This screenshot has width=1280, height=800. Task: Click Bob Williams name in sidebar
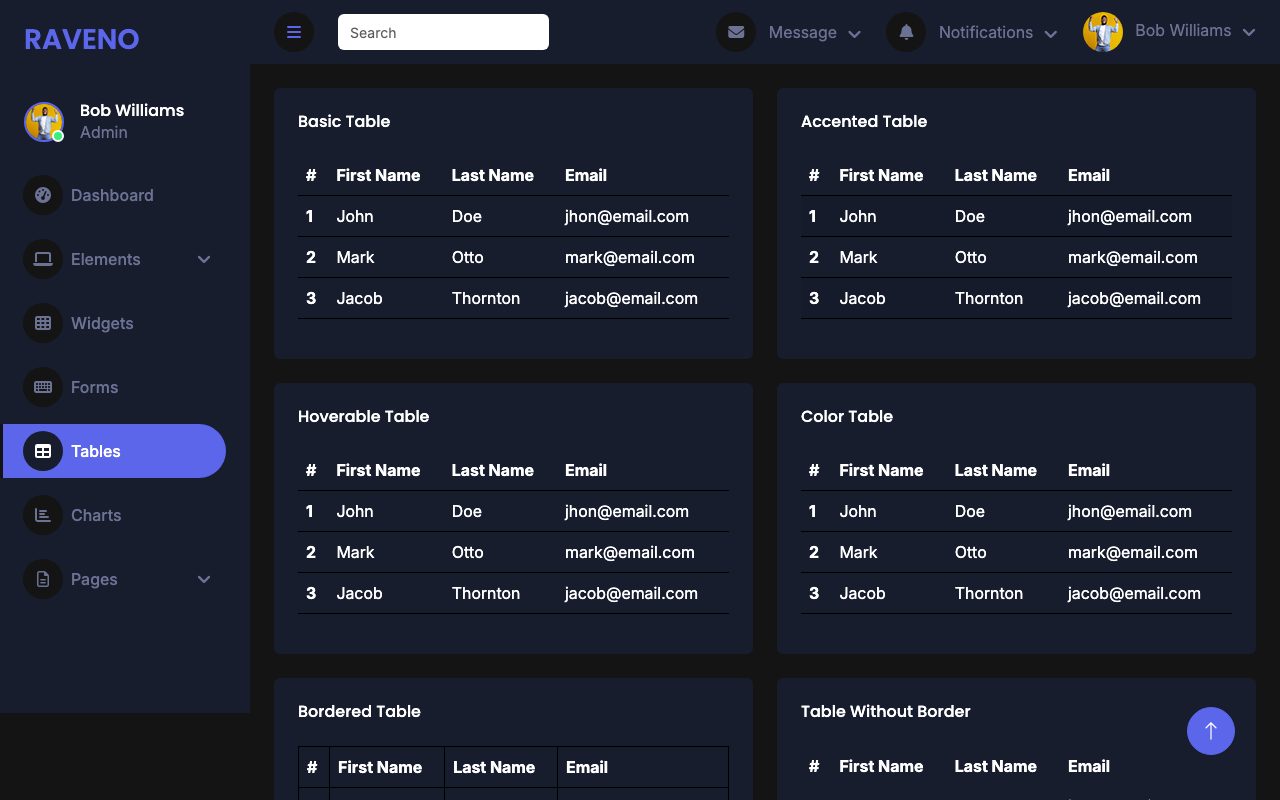(x=132, y=110)
